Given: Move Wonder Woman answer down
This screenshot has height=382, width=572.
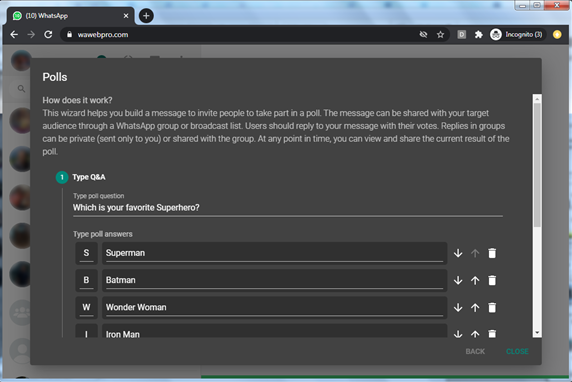Looking at the screenshot, I should coord(458,308).
